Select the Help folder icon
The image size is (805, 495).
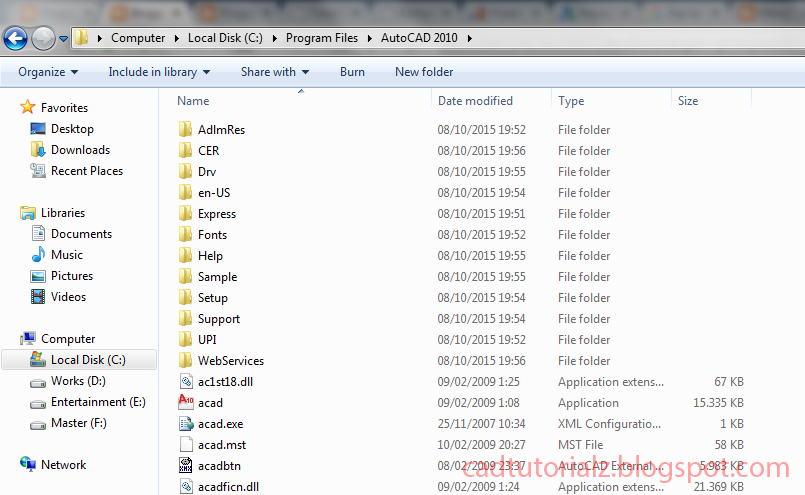pos(185,255)
